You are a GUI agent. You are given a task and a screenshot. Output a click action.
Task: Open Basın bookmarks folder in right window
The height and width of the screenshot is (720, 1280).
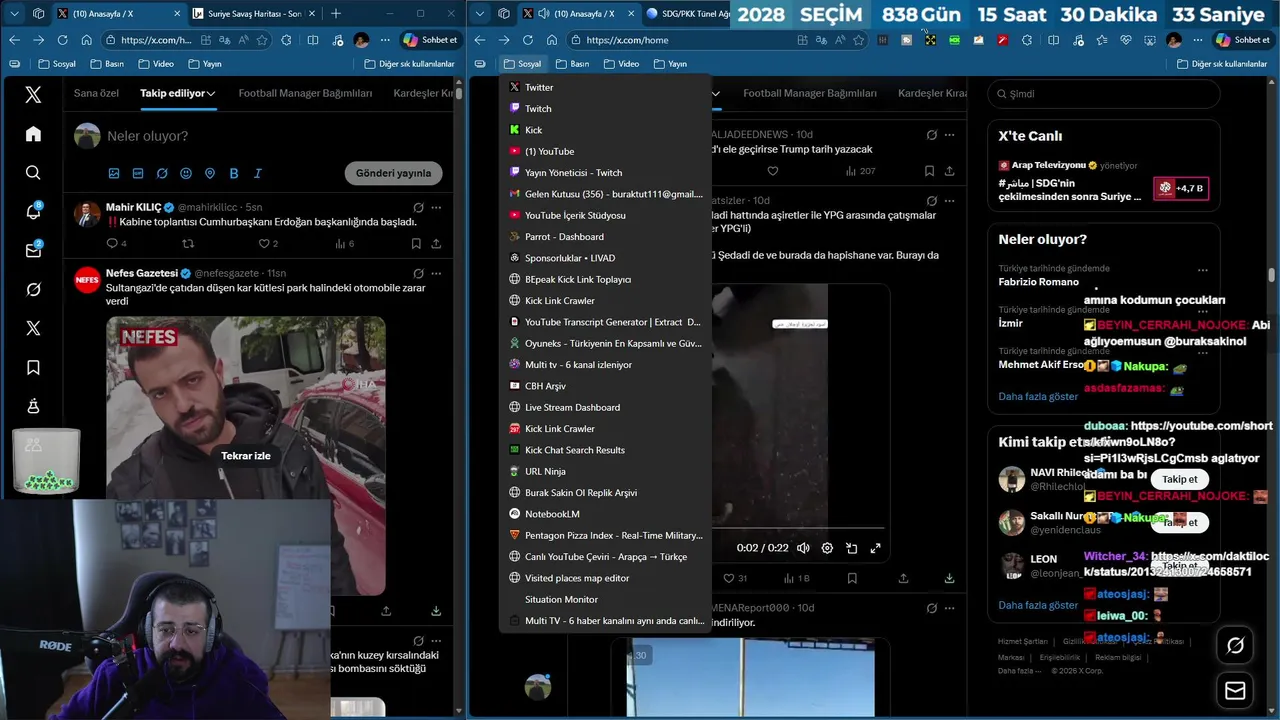click(572, 64)
